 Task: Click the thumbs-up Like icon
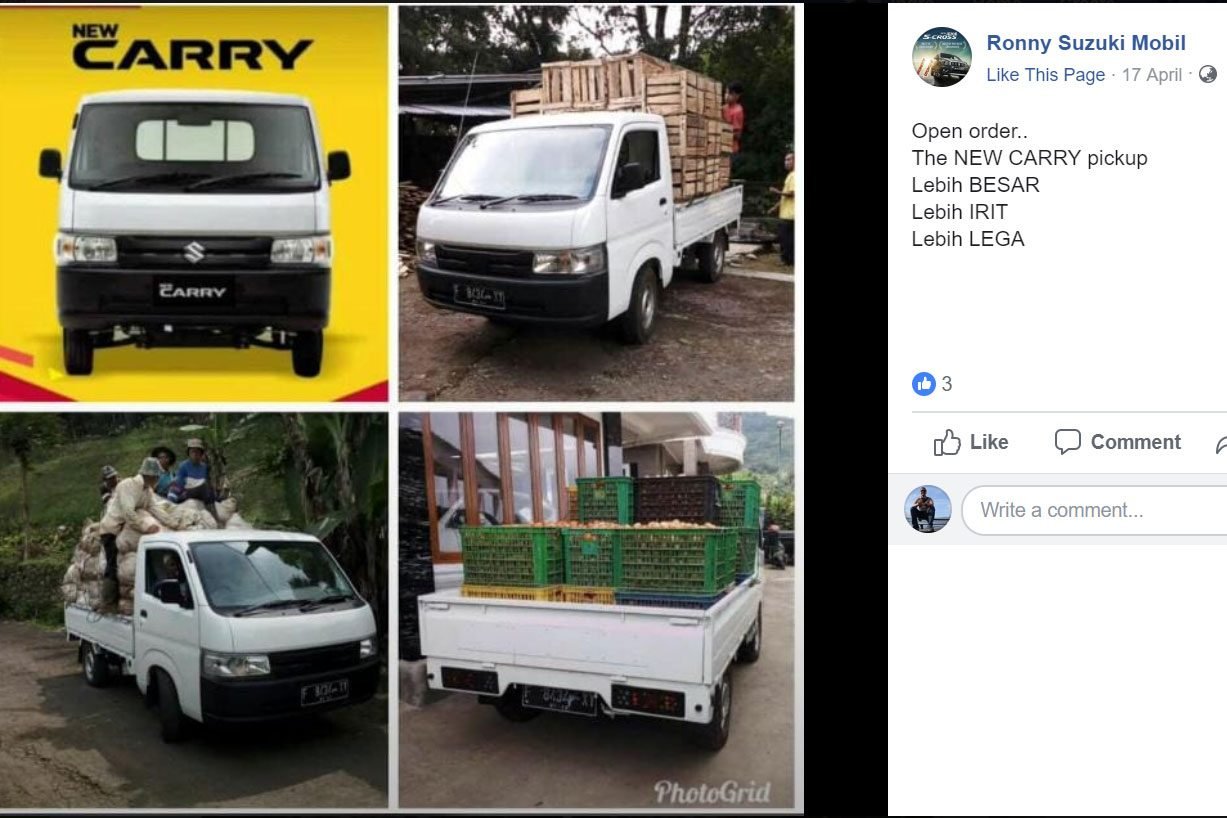(947, 442)
